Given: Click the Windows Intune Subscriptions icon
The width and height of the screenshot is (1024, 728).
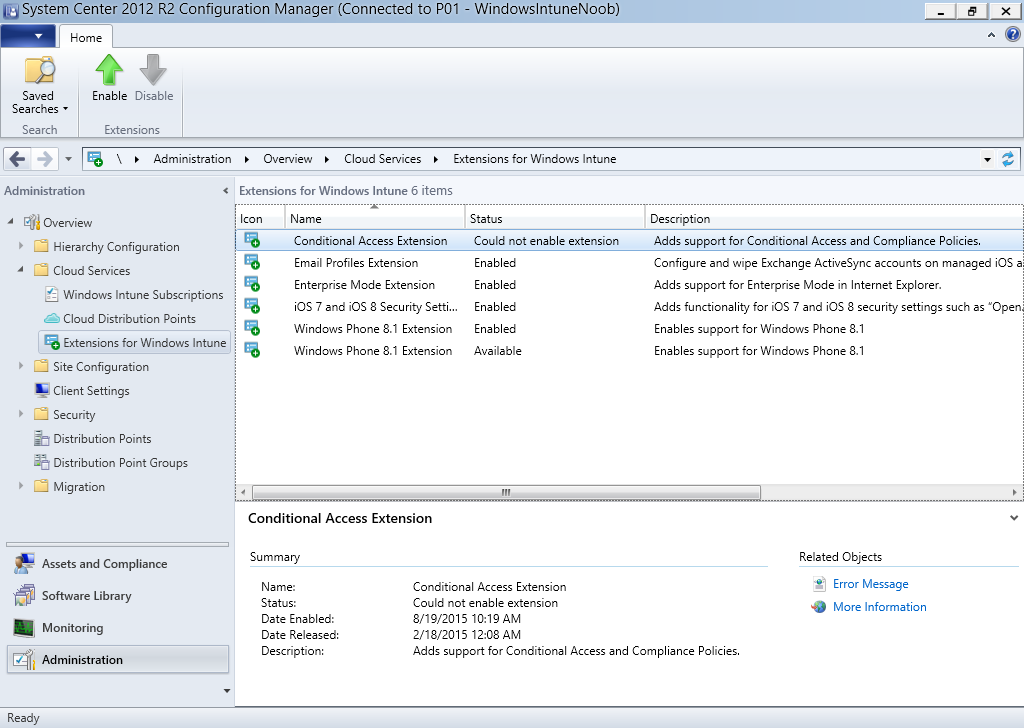Looking at the screenshot, I should click(52, 294).
